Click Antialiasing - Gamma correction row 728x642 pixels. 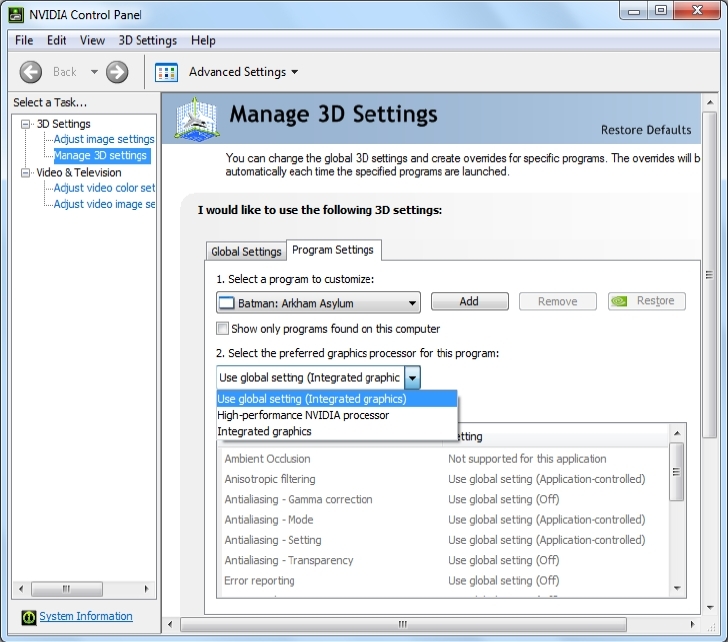pyautogui.click(x=443, y=499)
